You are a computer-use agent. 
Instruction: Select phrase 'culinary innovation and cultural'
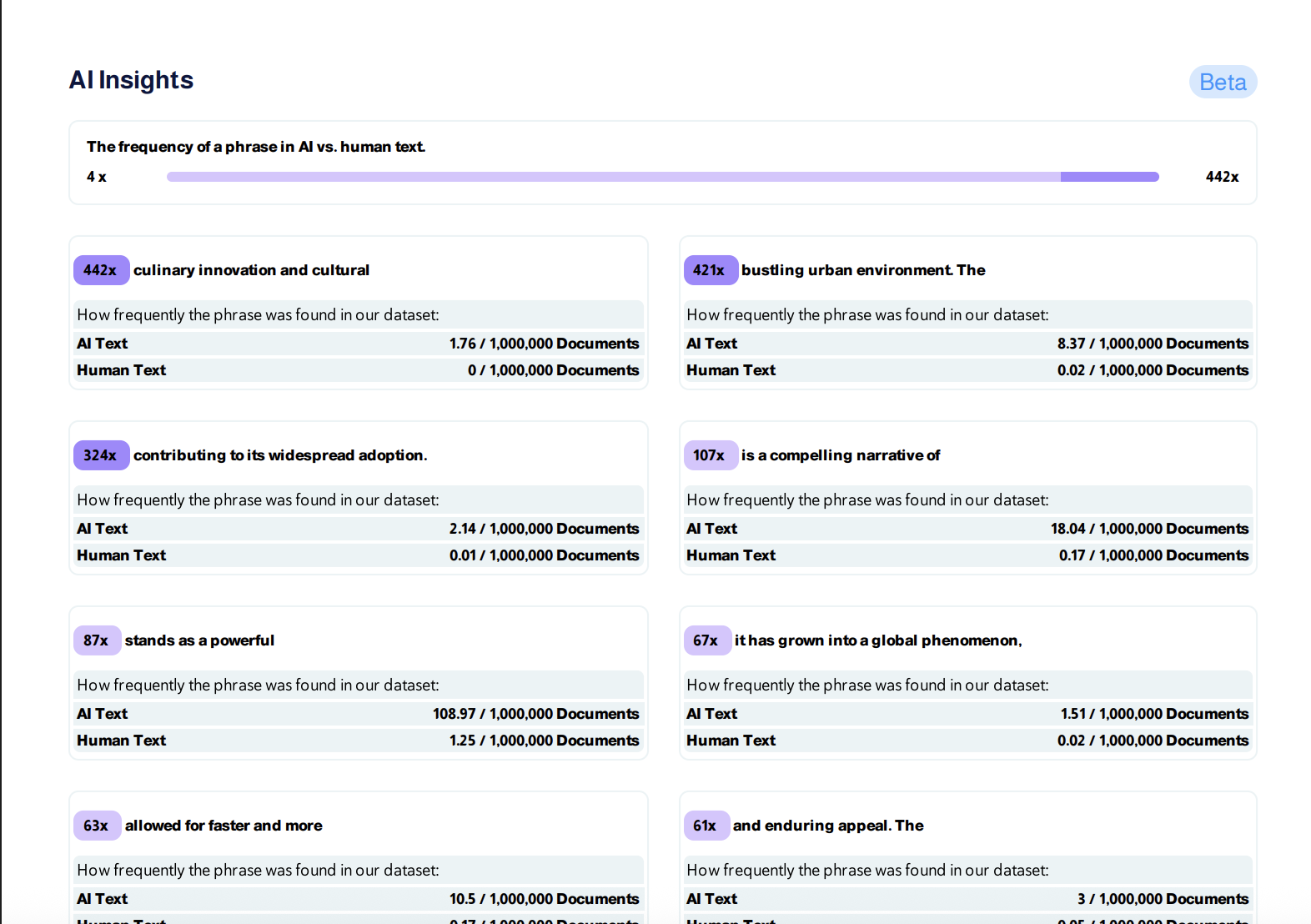pos(251,270)
